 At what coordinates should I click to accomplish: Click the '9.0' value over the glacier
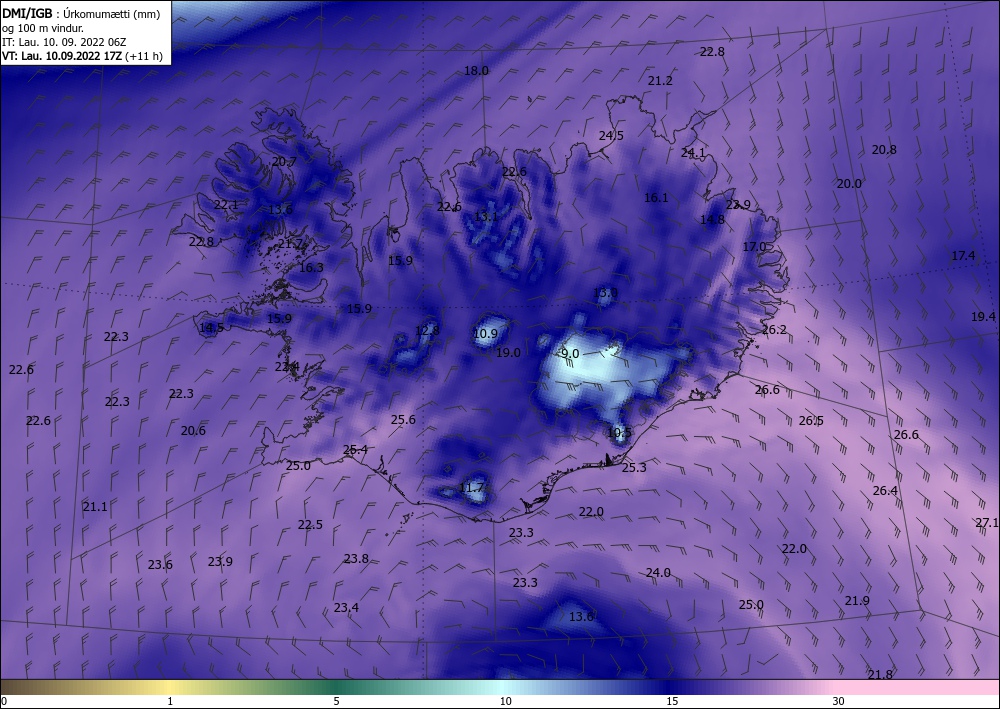click(x=570, y=354)
